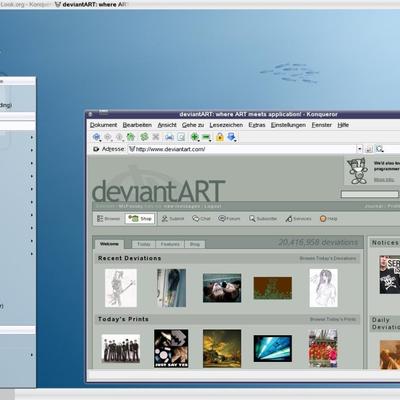Image resolution: width=400 pixels, height=400 pixels.
Task: Open the Hilfe menu
Action: (x=343, y=125)
